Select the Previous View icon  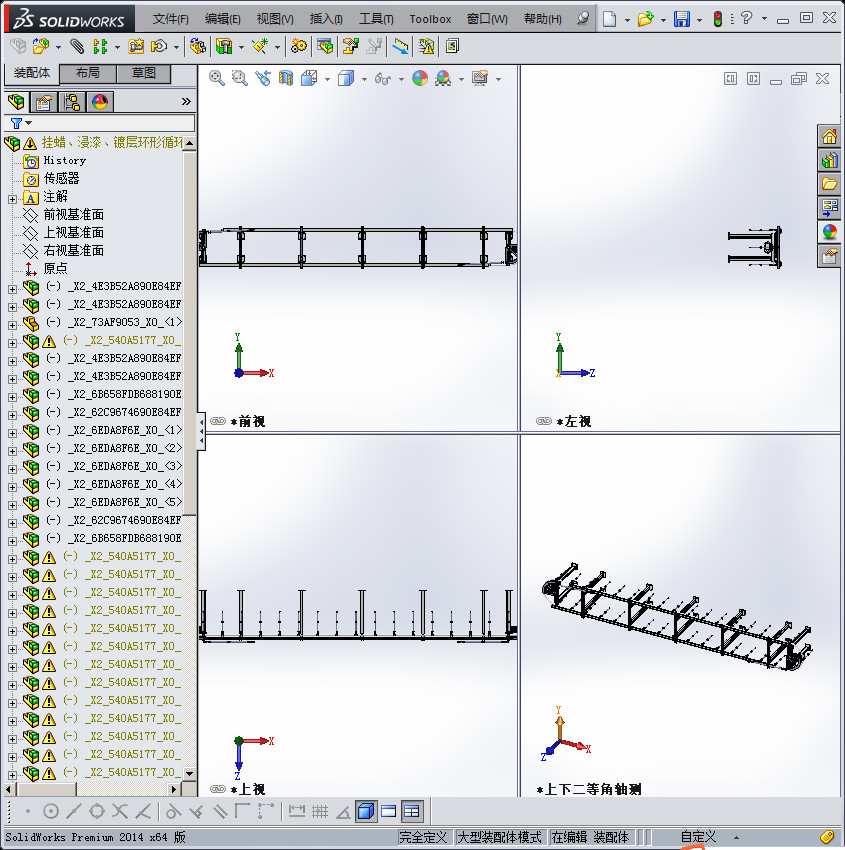pyautogui.click(x=263, y=79)
